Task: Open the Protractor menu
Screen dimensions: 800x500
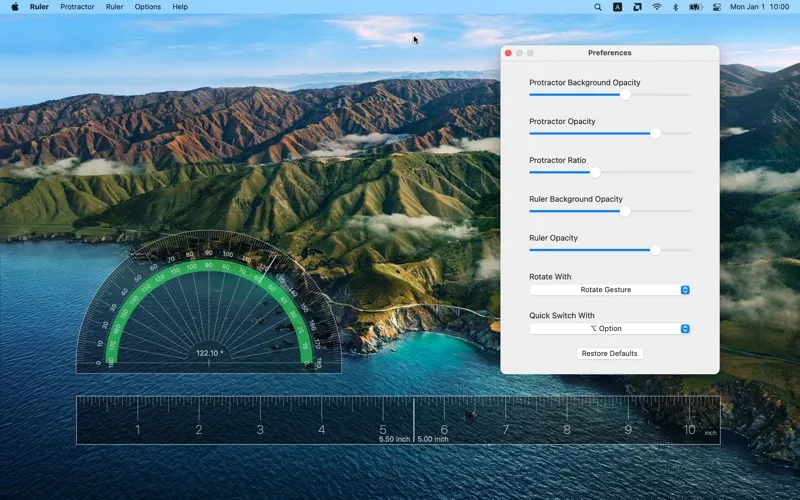Action: [77, 7]
